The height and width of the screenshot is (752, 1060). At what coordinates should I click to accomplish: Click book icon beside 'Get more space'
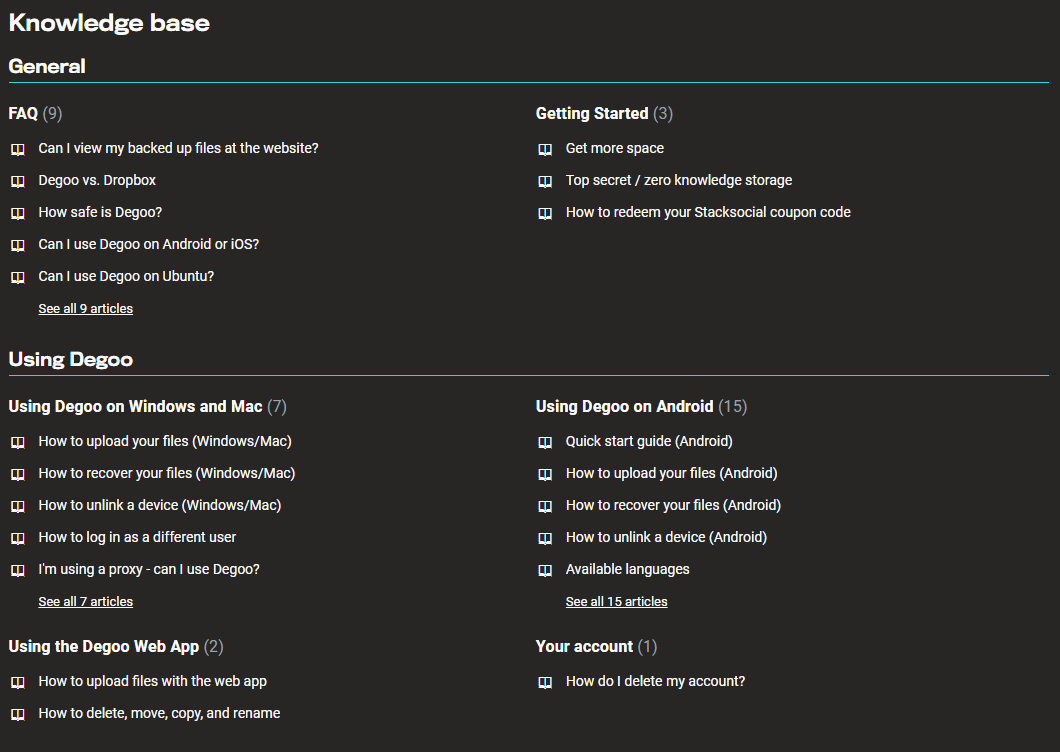coord(545,149)
